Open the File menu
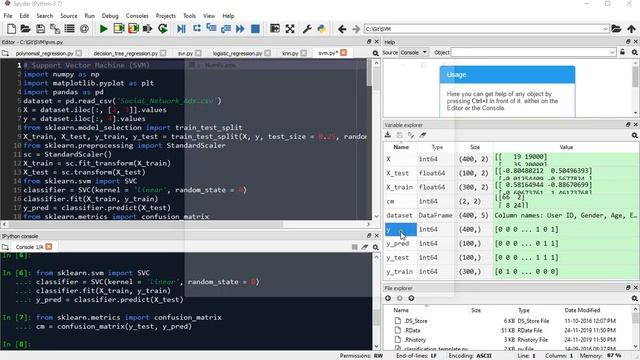Image resolution: width=640 pixels, height=360 pixels. tap(8, 16)
